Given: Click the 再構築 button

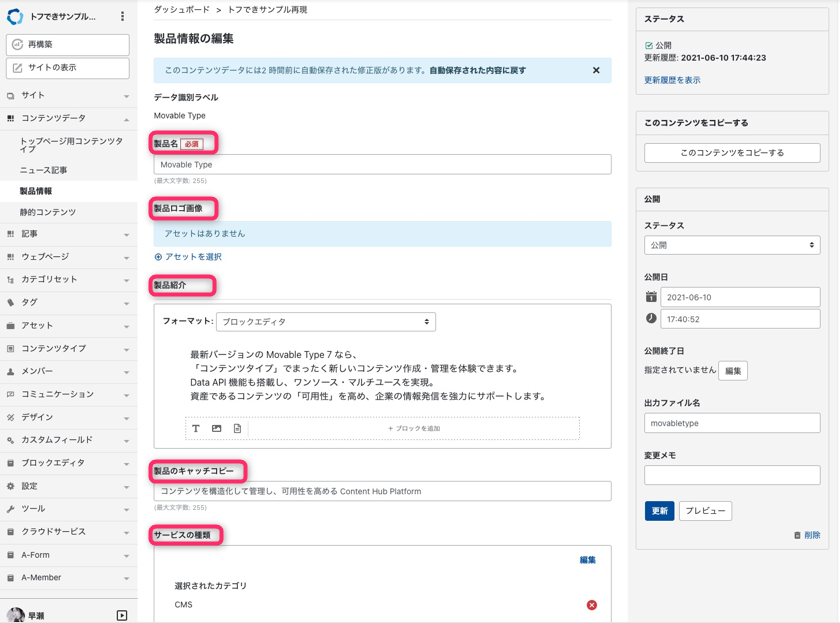Looking at the screenshot, I should 68,45.
